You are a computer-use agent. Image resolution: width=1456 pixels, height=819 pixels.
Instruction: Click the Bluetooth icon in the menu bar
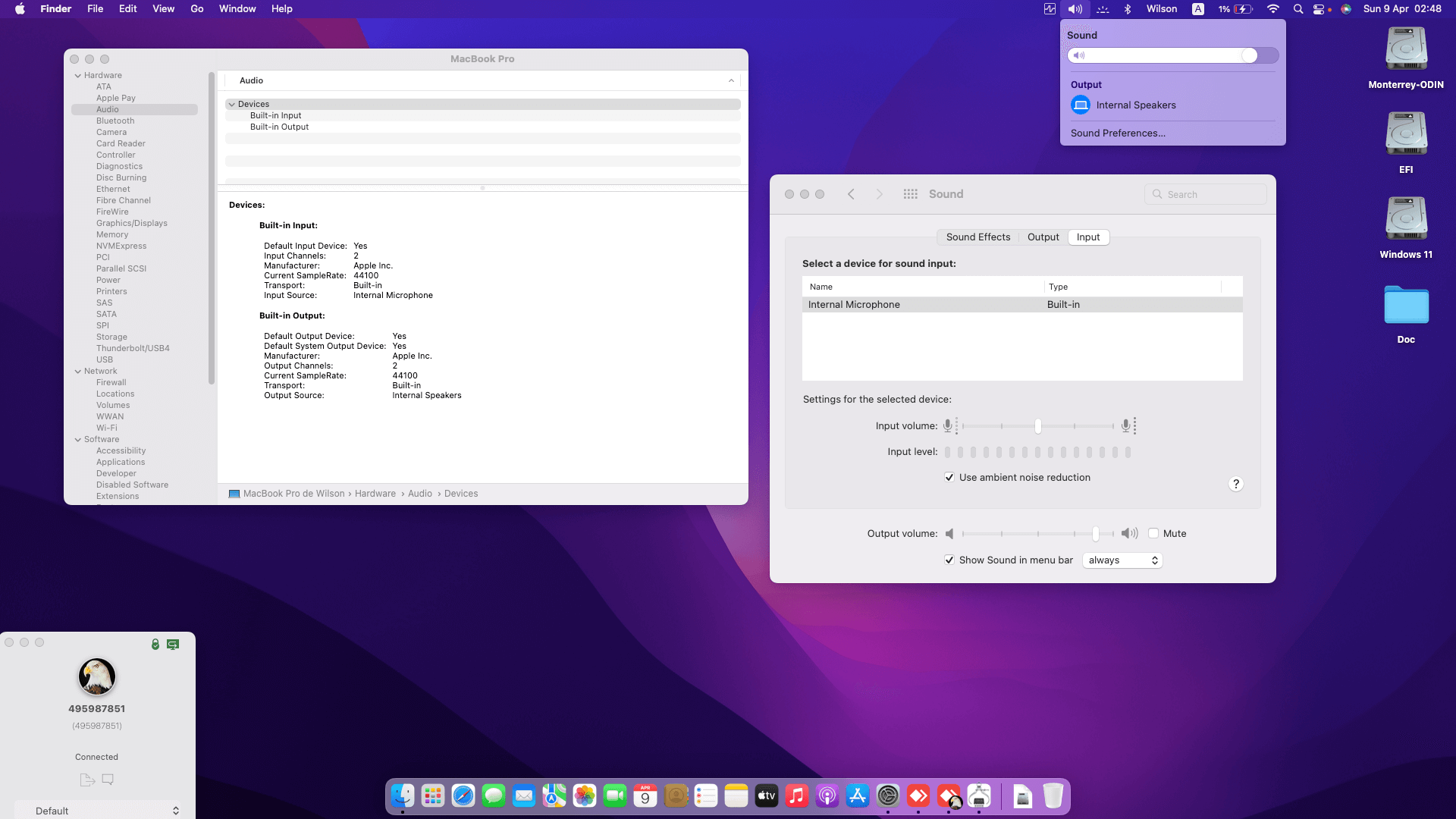[1128, 8]
